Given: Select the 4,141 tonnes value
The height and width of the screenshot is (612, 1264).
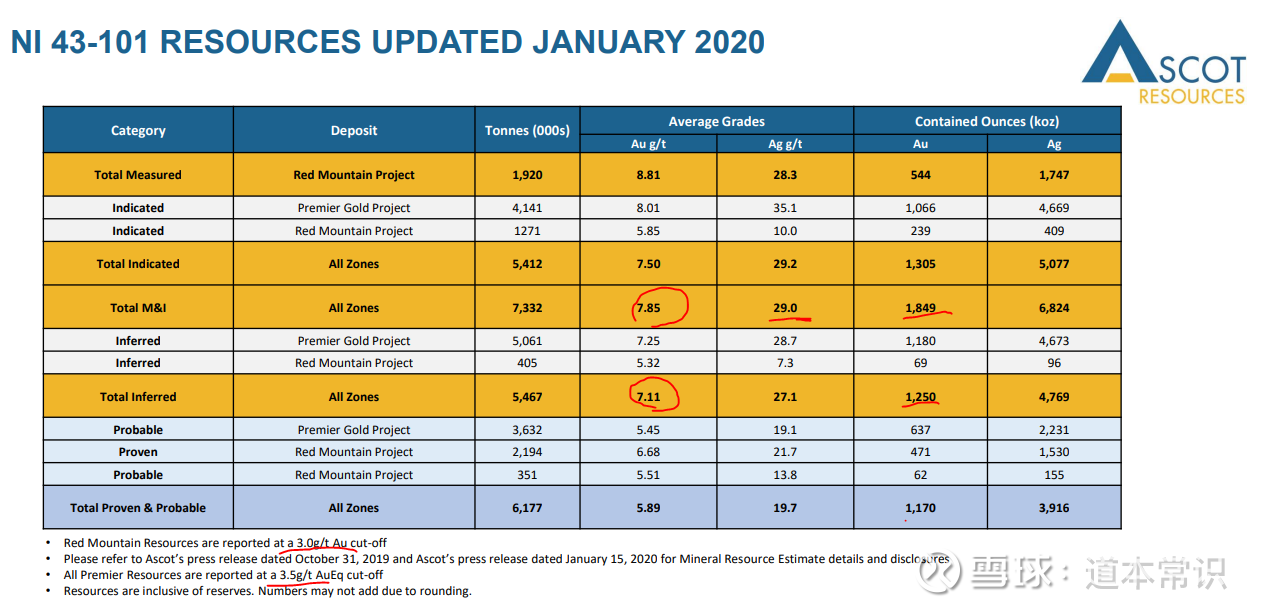Looking at the screenshot, I should point(527,208).
